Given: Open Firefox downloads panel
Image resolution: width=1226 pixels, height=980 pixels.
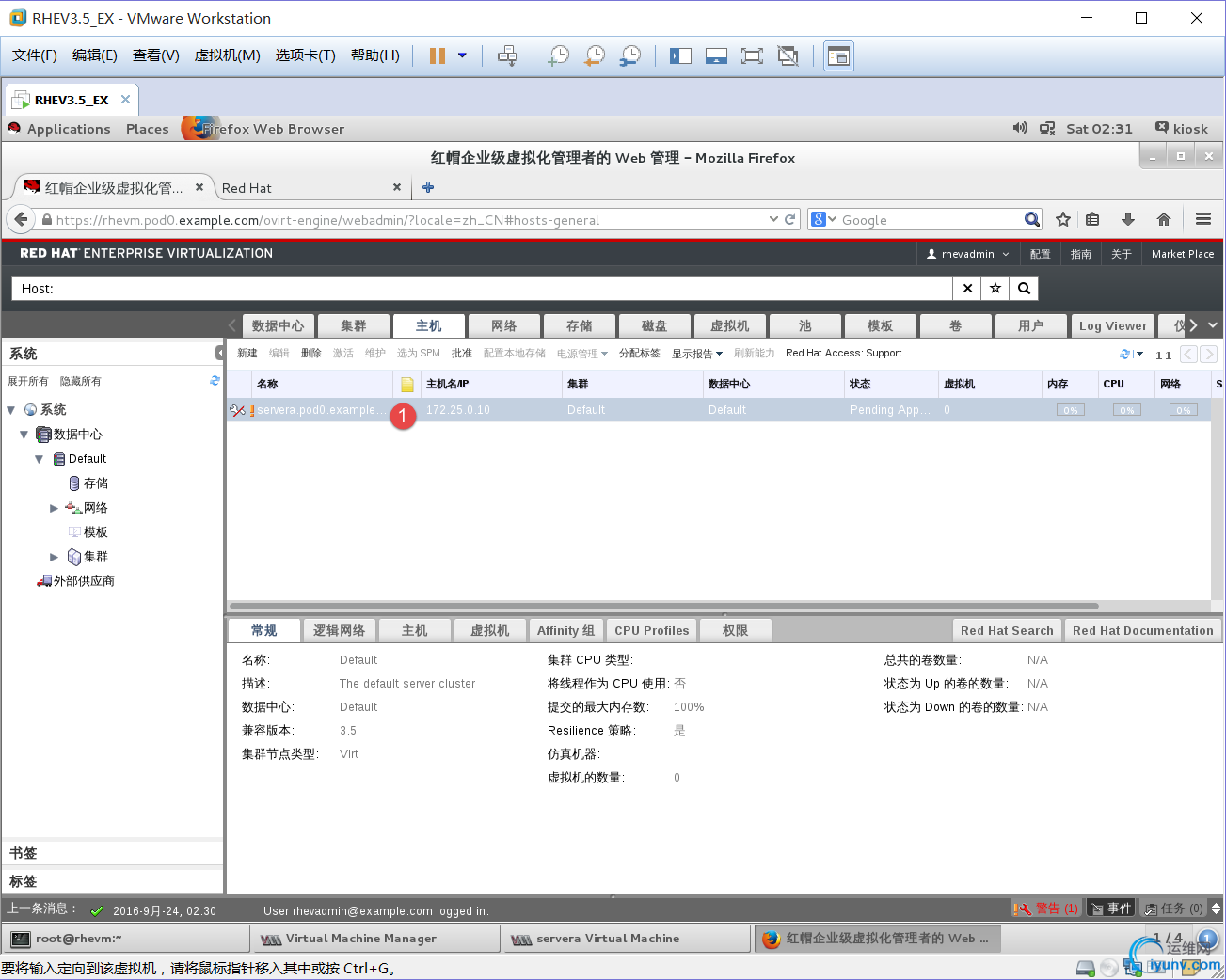Looking at the screenshot, I should point(1128,219).
